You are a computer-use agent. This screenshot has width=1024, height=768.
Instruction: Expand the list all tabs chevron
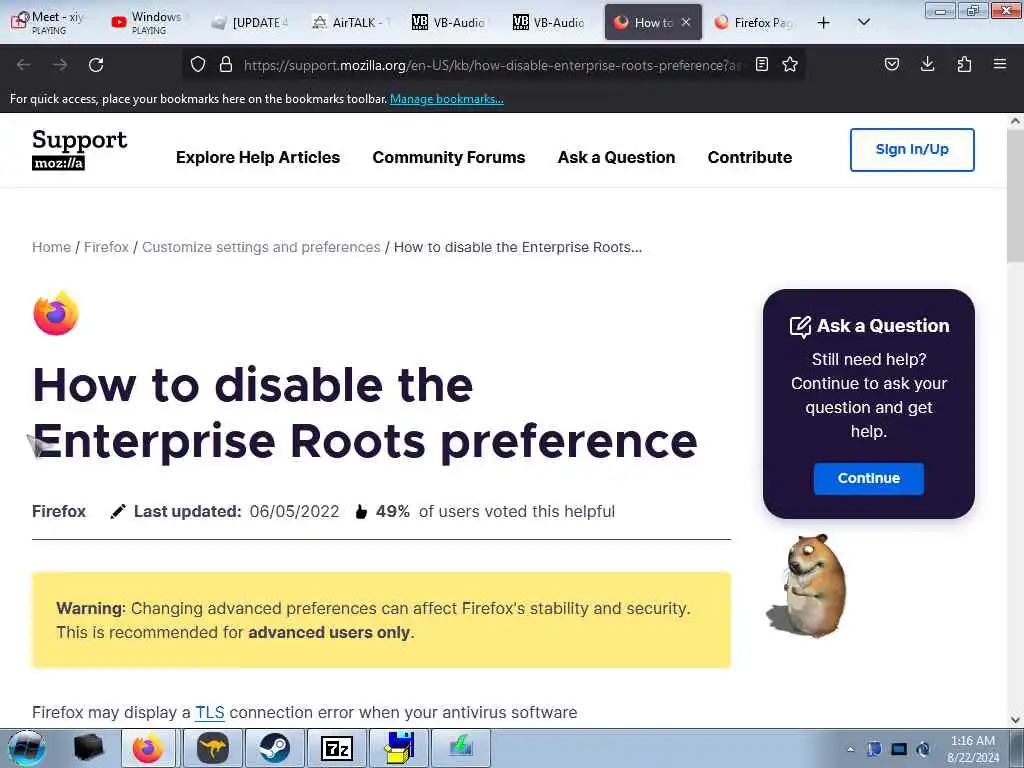click(x=863, y=22)
